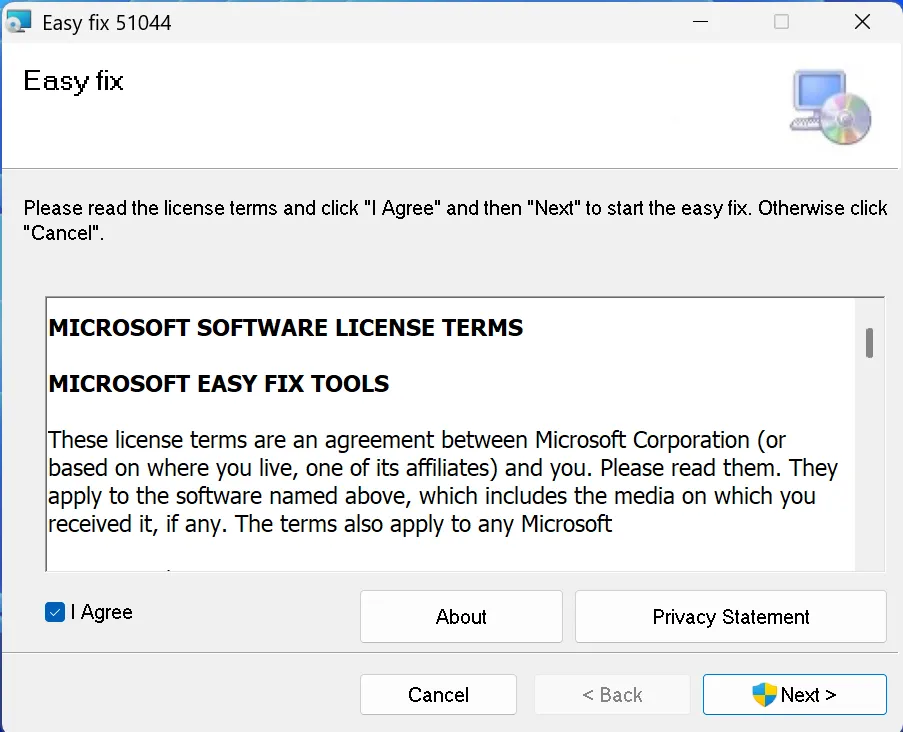View the Privacy Statement

[x=730, y=617]
